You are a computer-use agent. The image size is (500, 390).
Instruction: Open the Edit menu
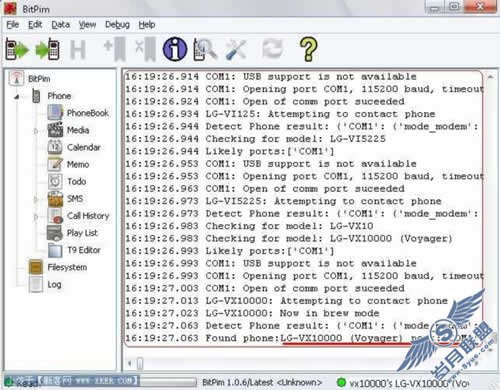click(35, 25)
